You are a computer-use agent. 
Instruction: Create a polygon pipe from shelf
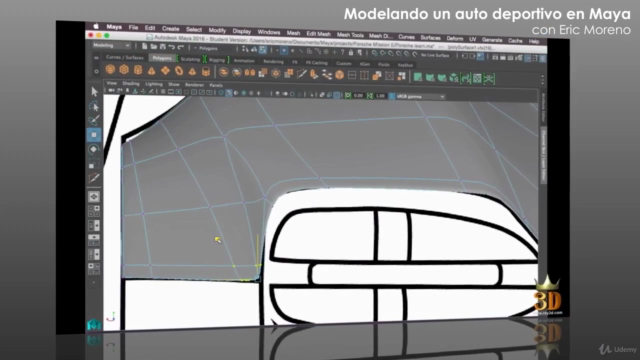(206, 72)
